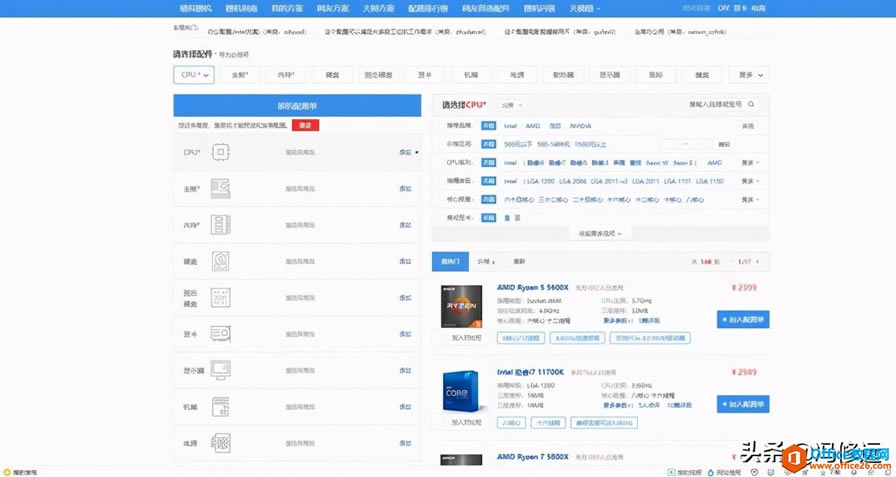Add Intel i7 11700K to configuration
896x477 pixels.
point(743,404)
